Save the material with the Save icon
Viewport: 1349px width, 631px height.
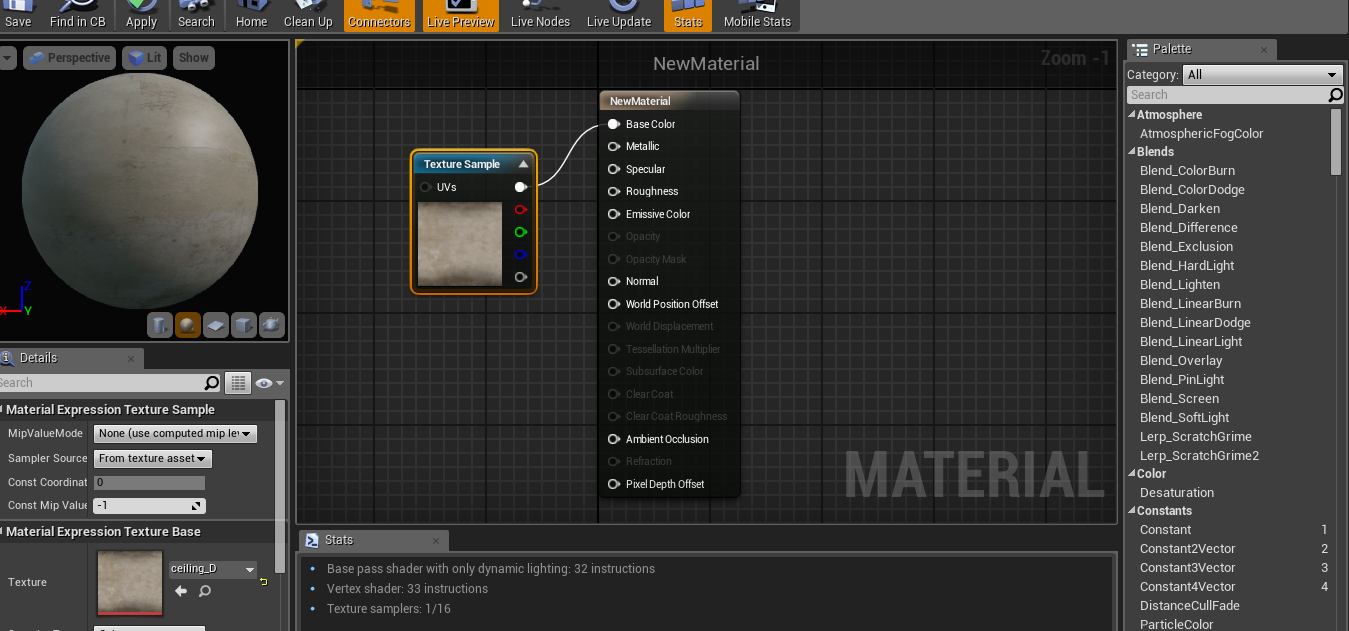18,15
